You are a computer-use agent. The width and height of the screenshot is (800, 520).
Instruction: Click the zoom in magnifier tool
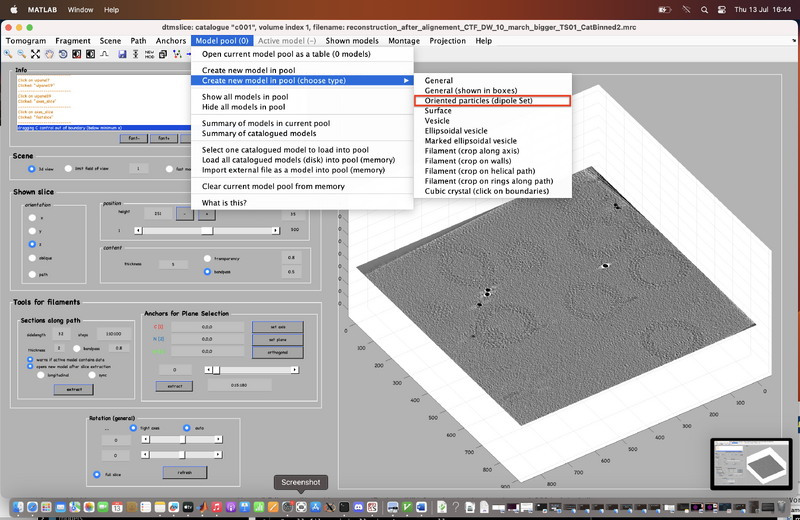(x=9, y=54)
